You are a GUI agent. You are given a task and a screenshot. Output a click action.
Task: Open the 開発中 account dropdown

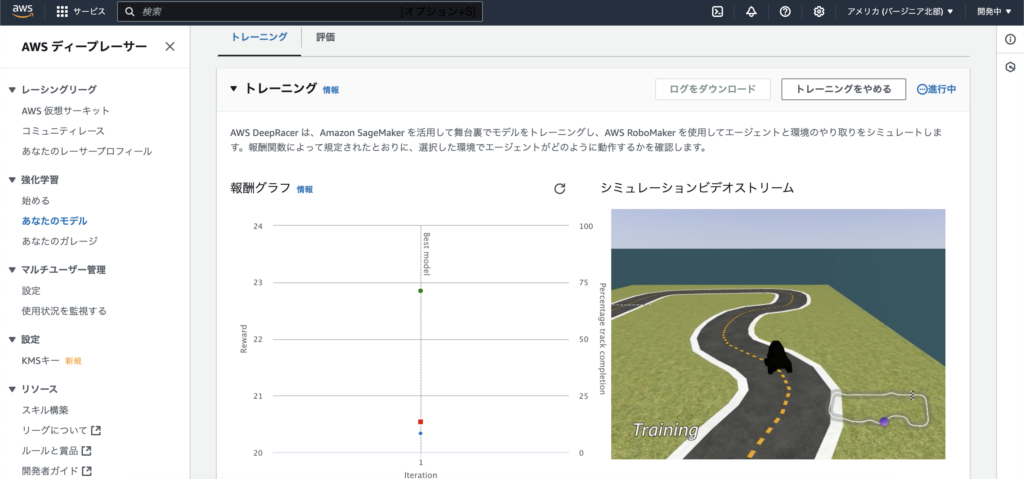click(994, 12)
